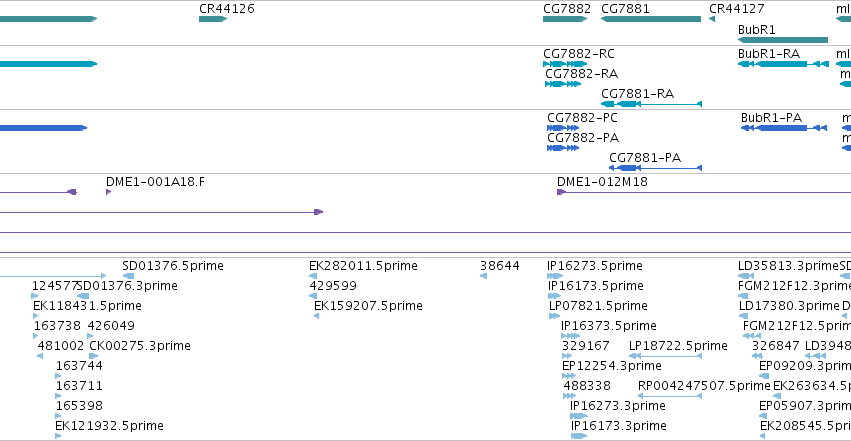Click the DME1-001A18.F clone label
Viewport: 851px width, 441px height.
[x=155, y=182]
